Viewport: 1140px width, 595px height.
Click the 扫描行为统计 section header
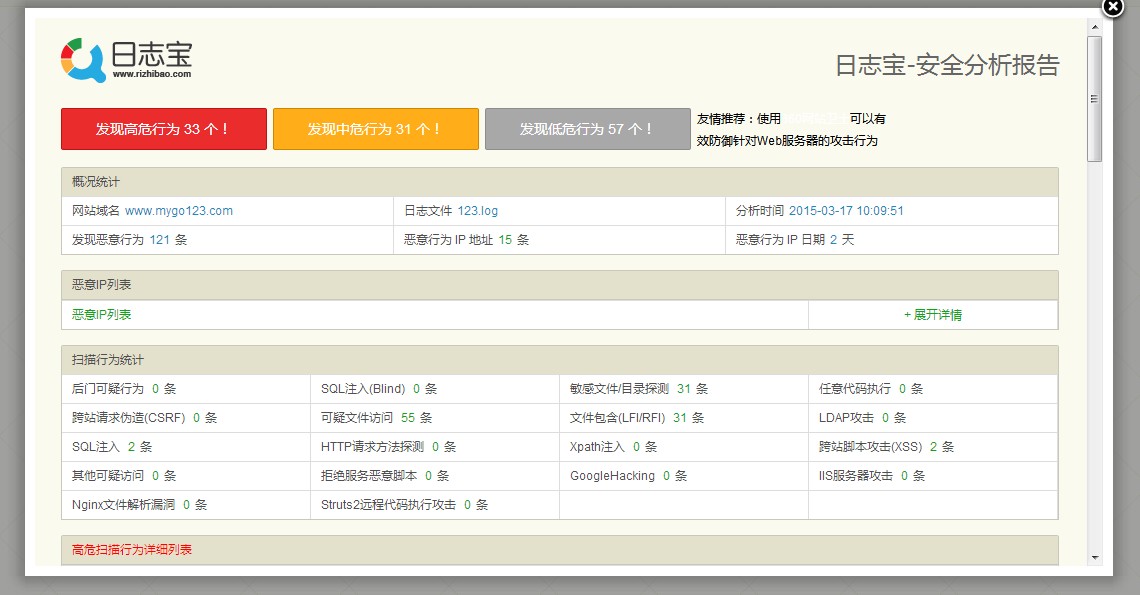pos(560,360)
